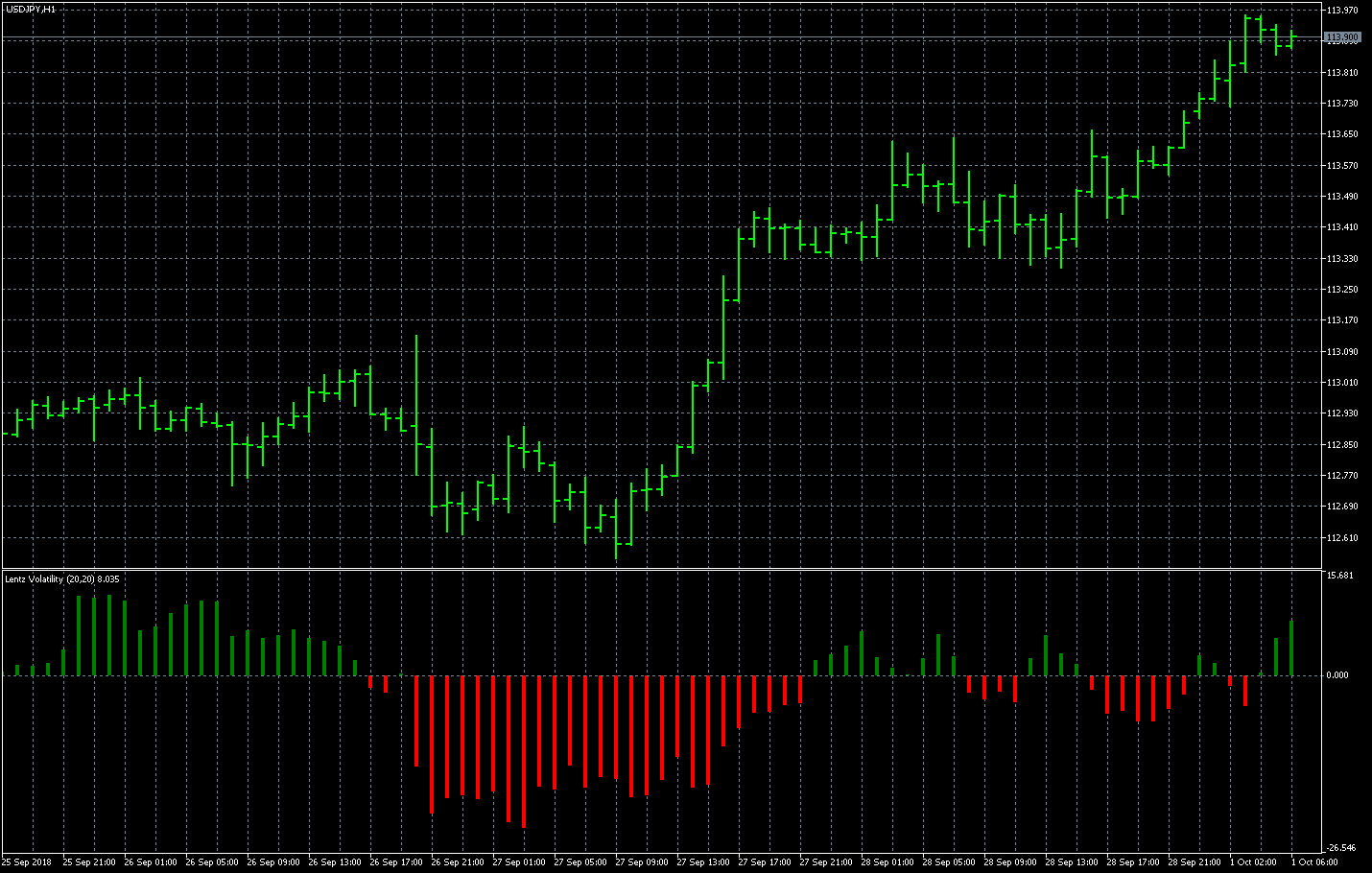
Task: Click the 27 Sep 01:00 time label
Action: coord(519,862)
